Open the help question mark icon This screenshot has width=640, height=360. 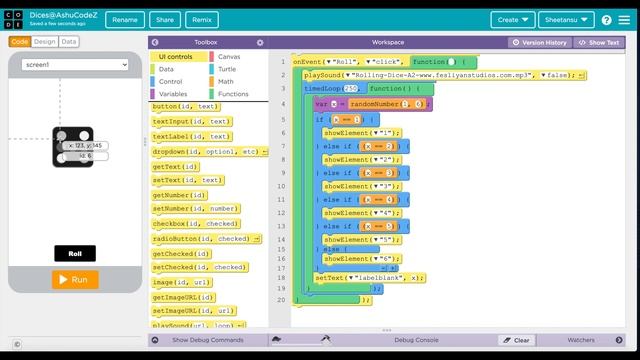coord(606,20)
